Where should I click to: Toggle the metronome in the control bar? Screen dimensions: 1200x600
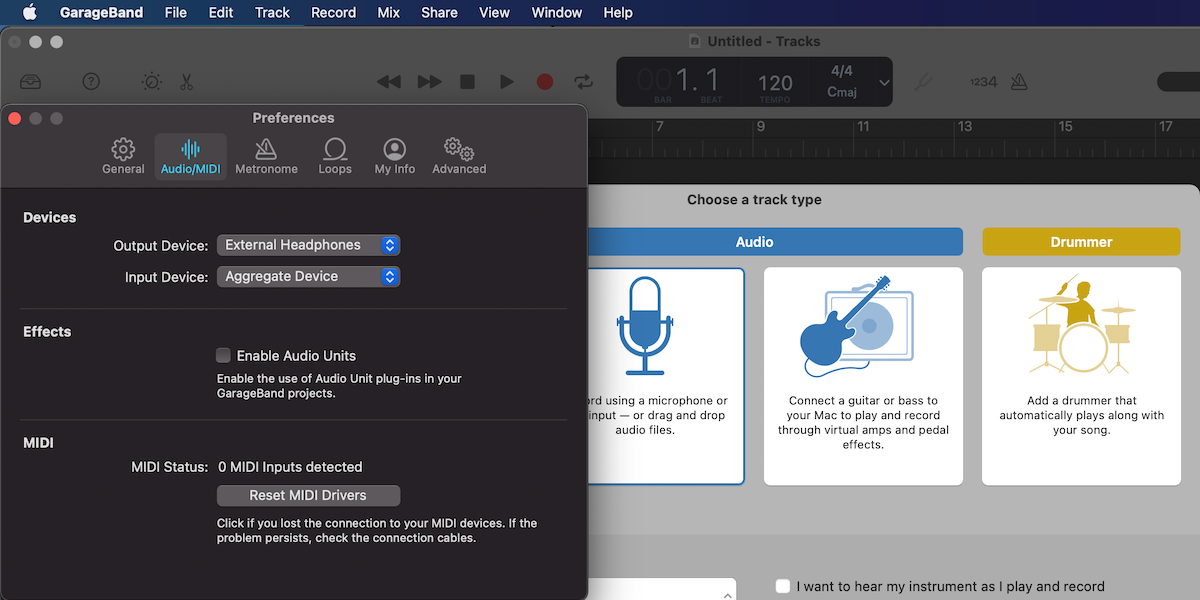tap(1018, 82)
